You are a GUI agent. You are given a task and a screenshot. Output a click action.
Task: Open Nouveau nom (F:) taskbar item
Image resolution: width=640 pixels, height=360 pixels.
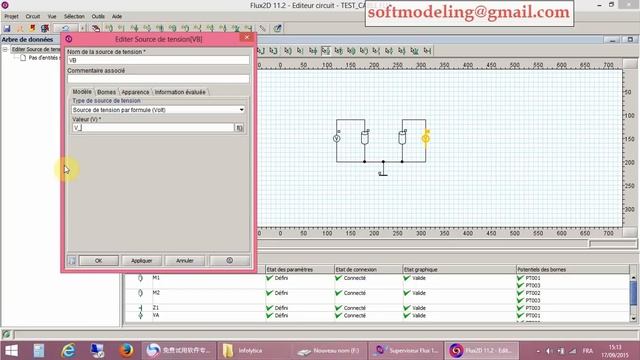coord(329,351)
